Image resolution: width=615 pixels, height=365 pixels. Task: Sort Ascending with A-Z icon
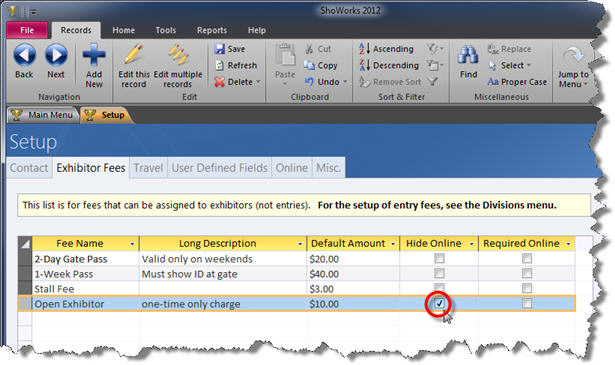tap(364, 49)
